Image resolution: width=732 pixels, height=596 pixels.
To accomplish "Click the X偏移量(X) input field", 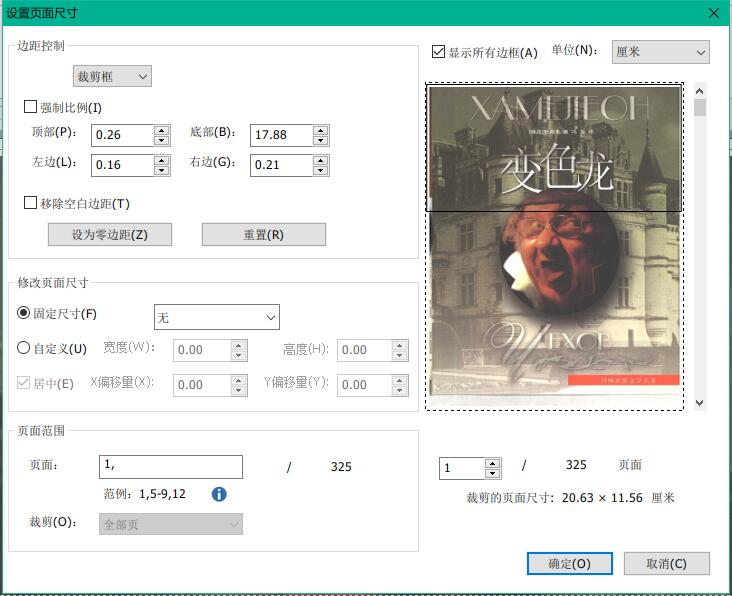I will (x=202, y=386).
